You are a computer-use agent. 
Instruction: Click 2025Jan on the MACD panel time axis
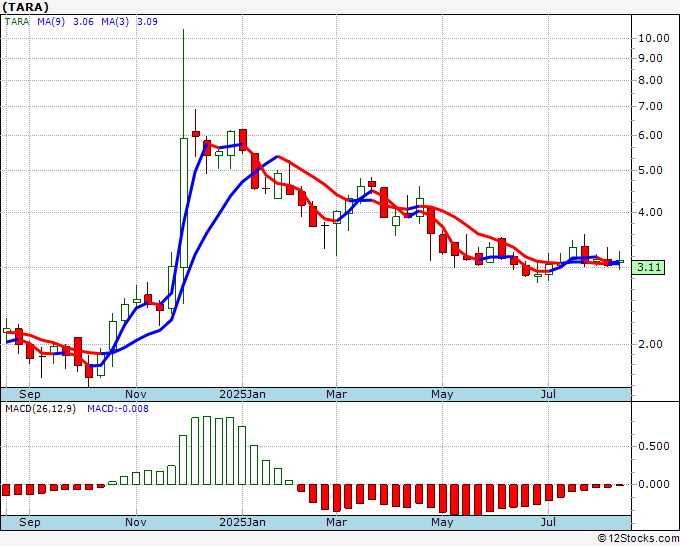[x=242, y=522]
